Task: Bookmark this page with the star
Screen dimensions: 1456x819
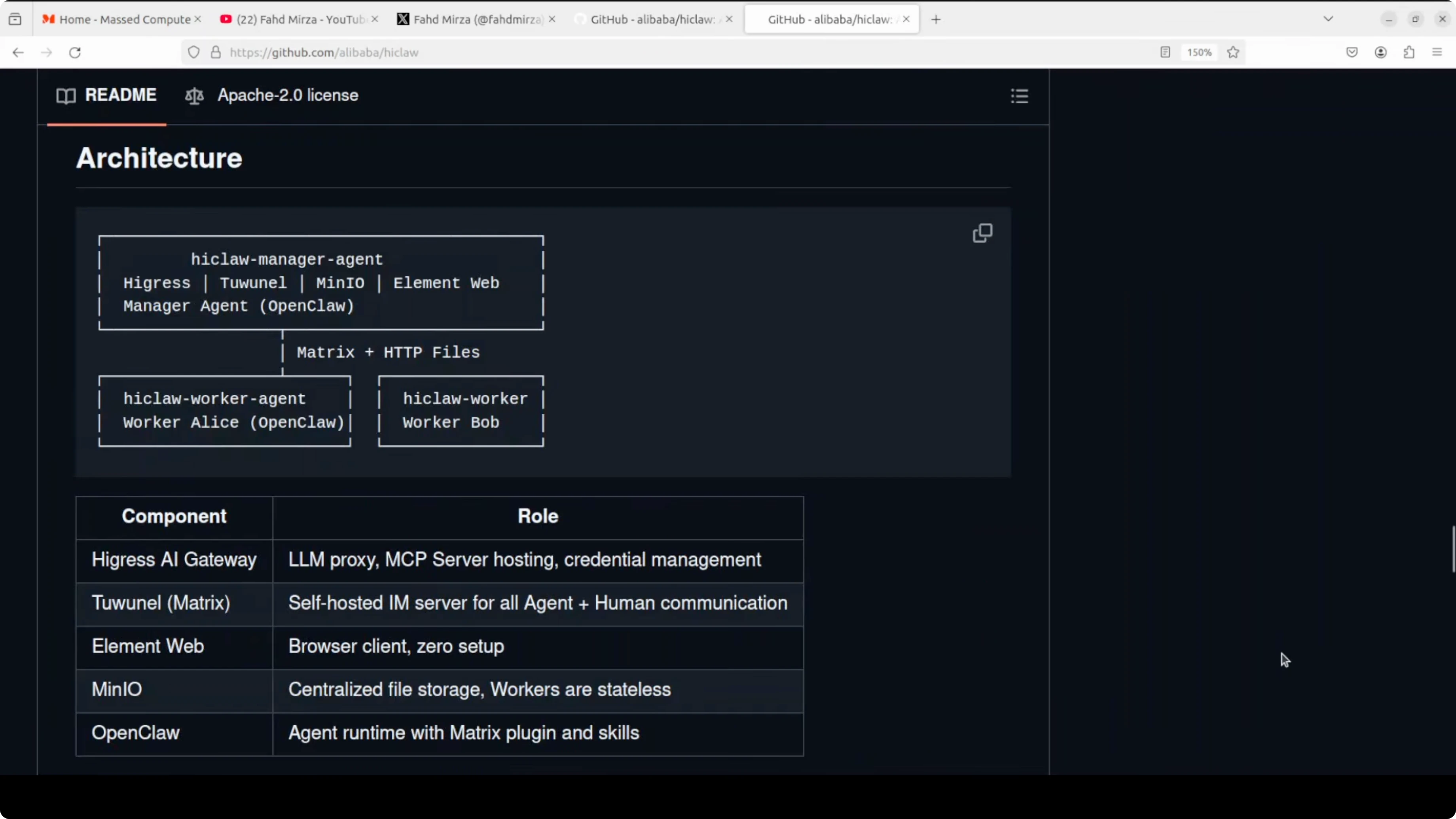Action: coord(1233,52)
